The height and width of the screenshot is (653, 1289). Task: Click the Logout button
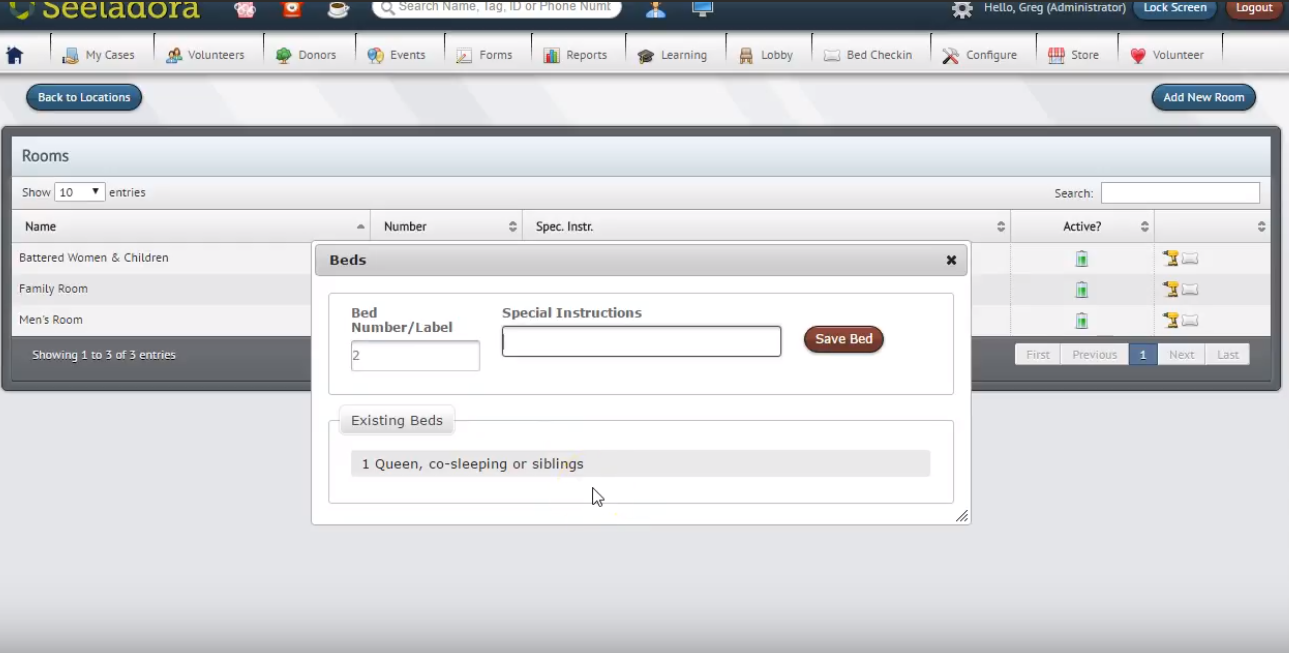[x=1254, y=8]
